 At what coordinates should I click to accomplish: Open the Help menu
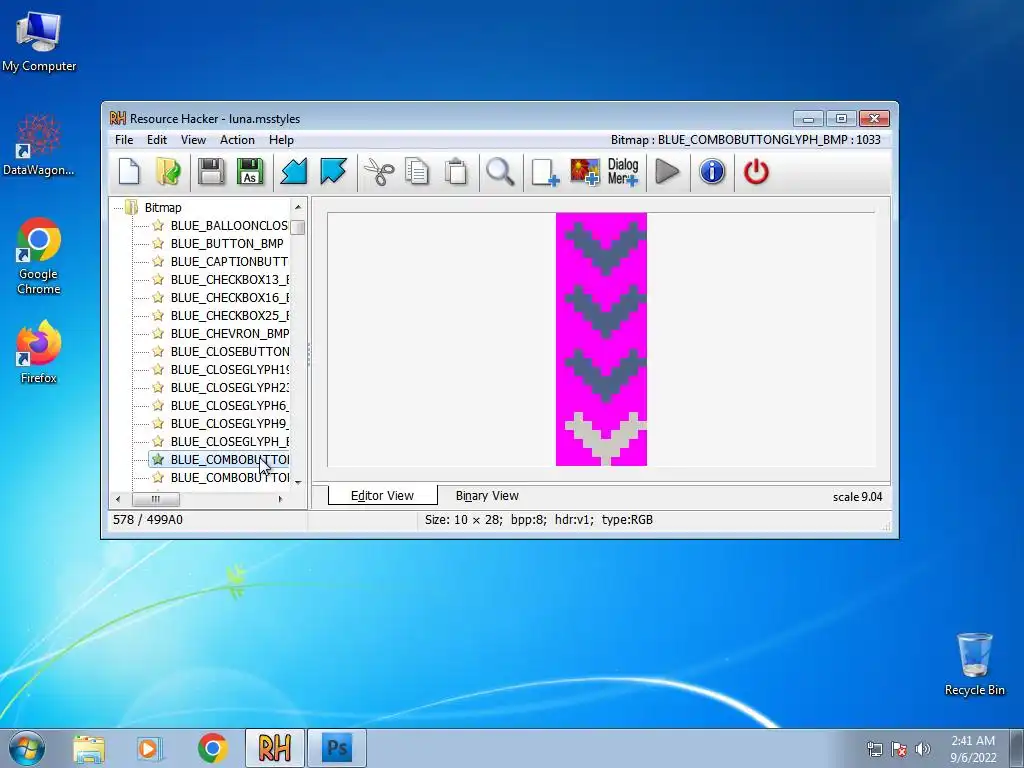(x=281, y=140)
